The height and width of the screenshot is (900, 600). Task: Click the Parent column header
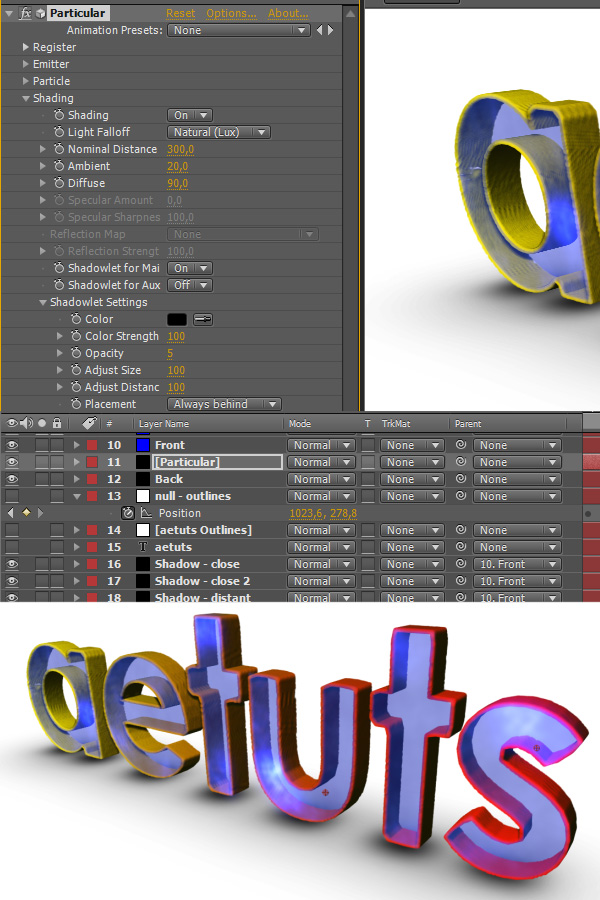coord(468,424)
